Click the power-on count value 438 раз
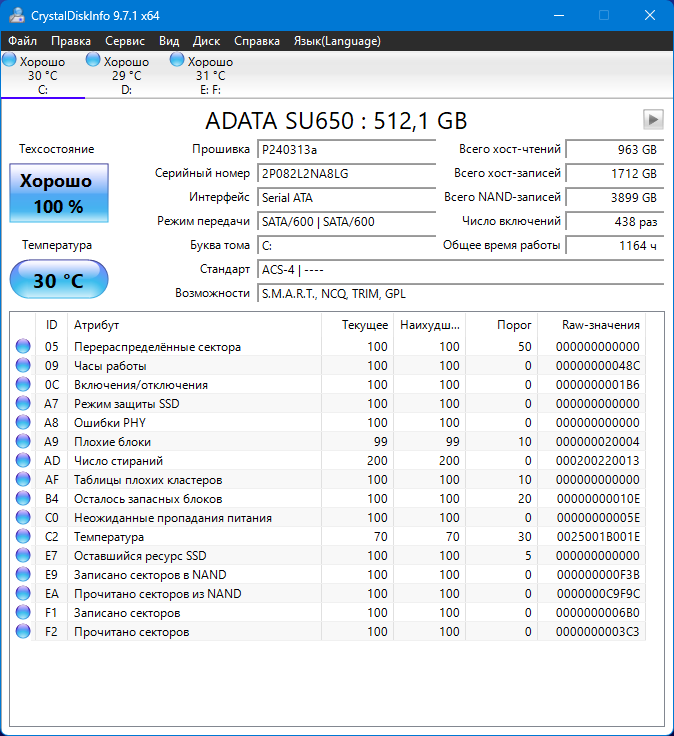Screen dimensions: 674x736 (614, 222)
